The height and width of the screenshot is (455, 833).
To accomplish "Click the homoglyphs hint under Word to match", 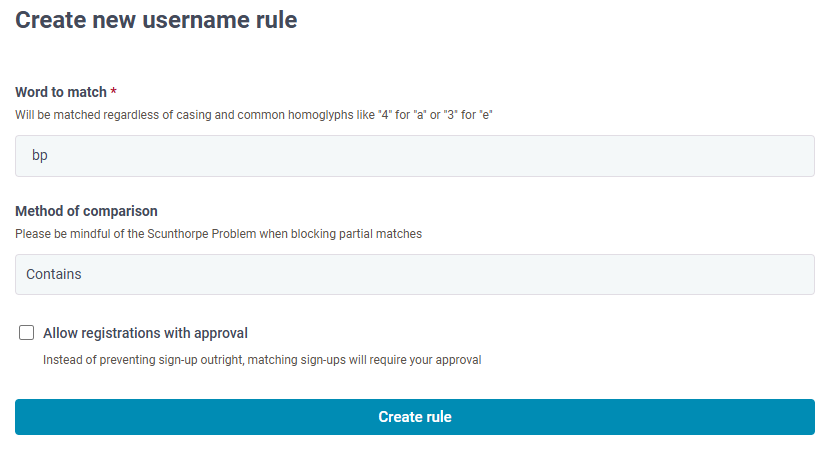I will tap(253, 115).
